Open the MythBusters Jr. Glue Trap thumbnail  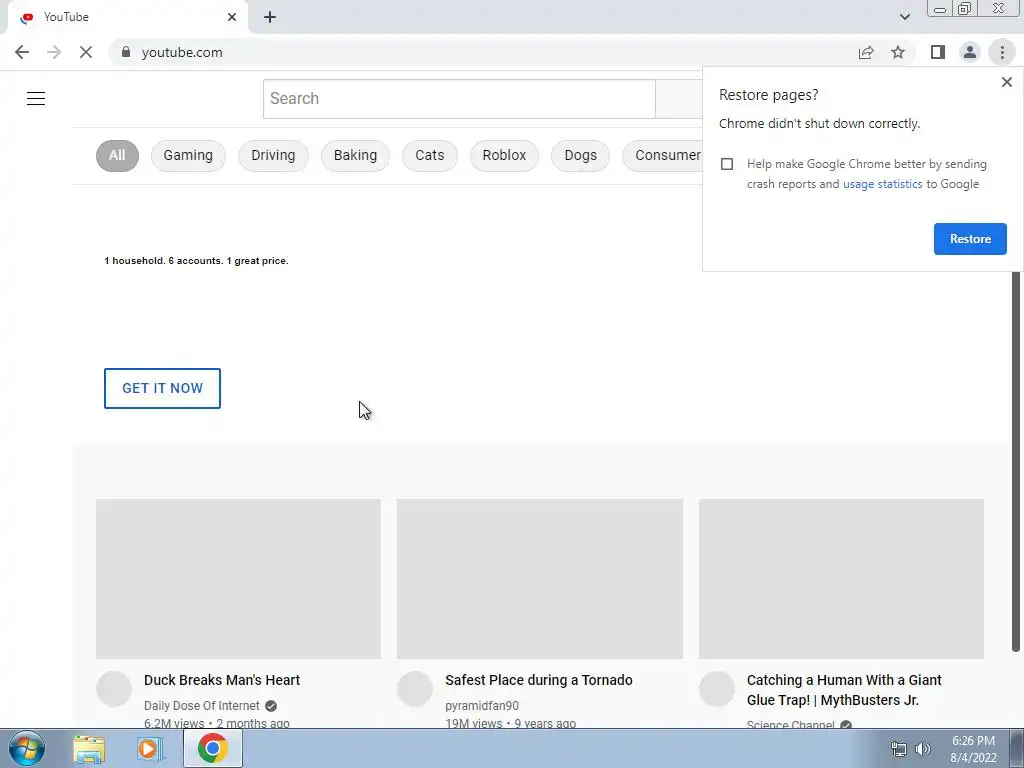pos(841,579)
